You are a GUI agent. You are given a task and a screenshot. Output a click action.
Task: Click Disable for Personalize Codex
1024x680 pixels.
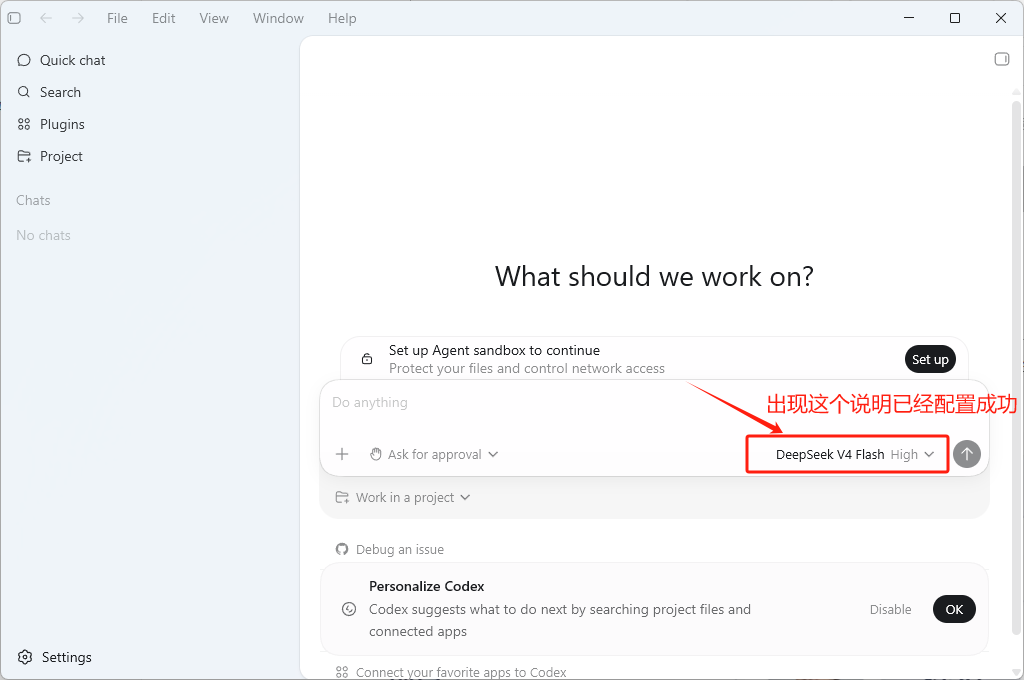(890, 609)
